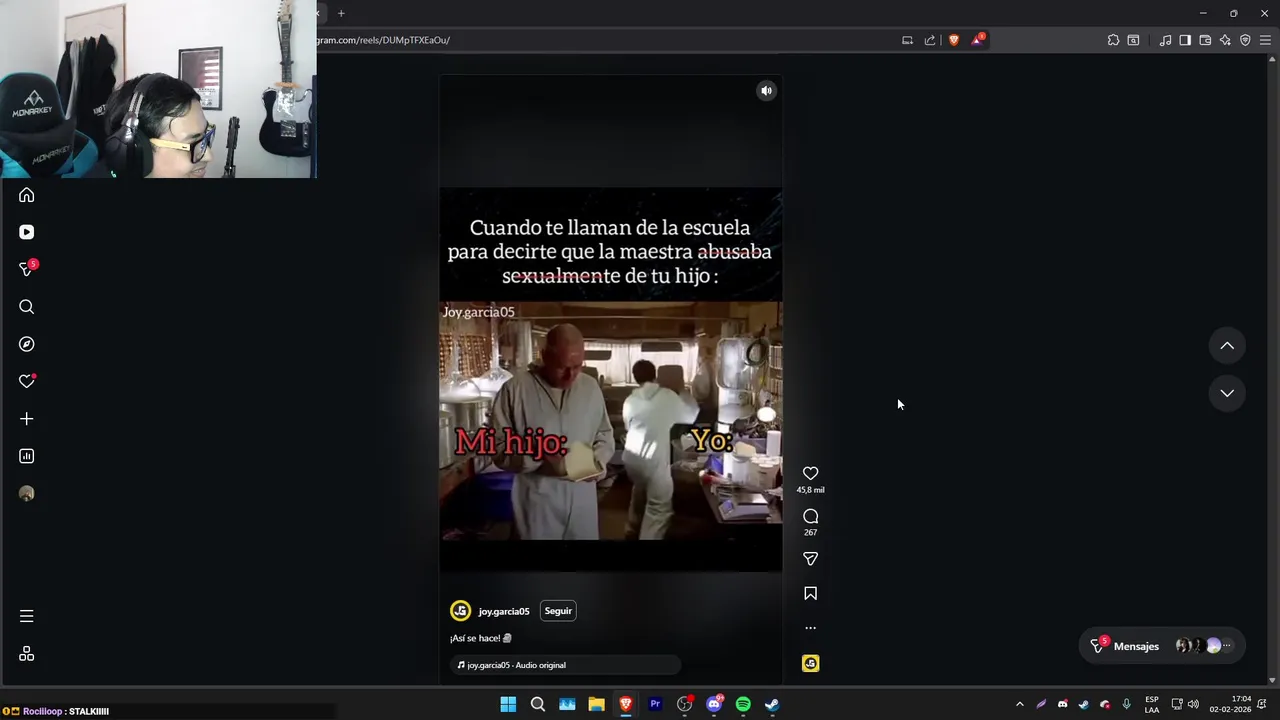Open the Search icon in sidebar

point(27,307)
